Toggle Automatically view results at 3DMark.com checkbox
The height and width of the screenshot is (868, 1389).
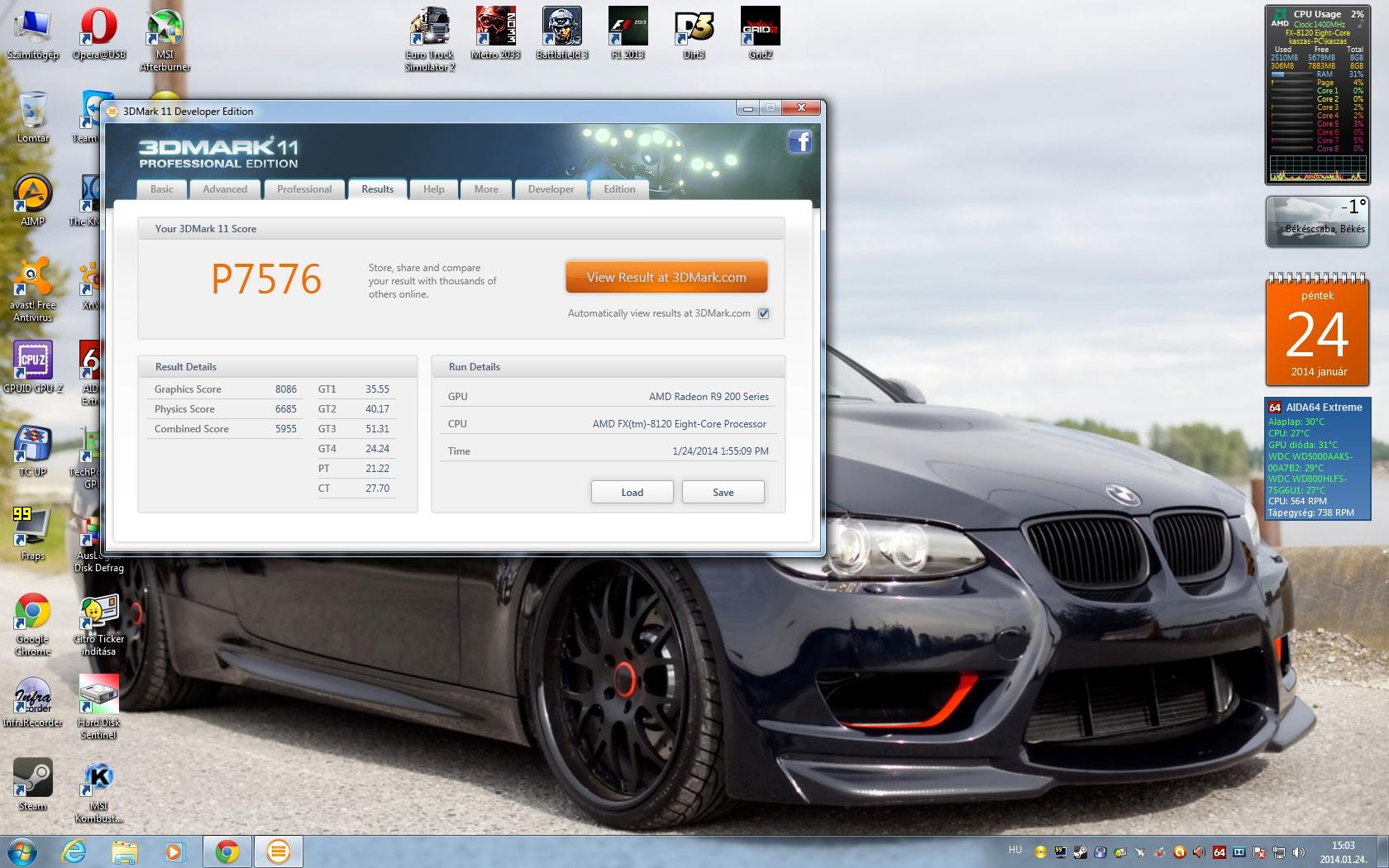(x=763, y=313)
